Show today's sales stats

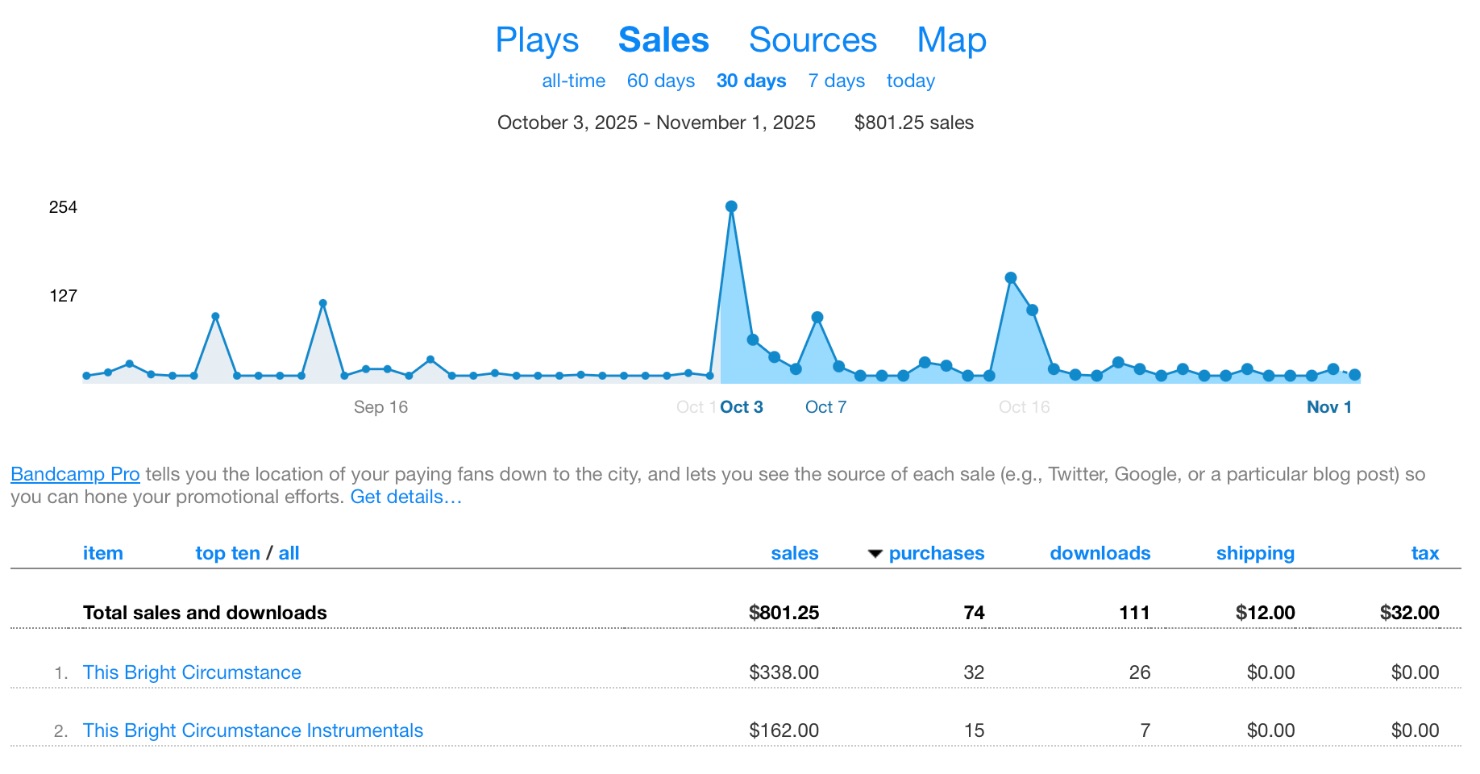click(x=910, y=81)
